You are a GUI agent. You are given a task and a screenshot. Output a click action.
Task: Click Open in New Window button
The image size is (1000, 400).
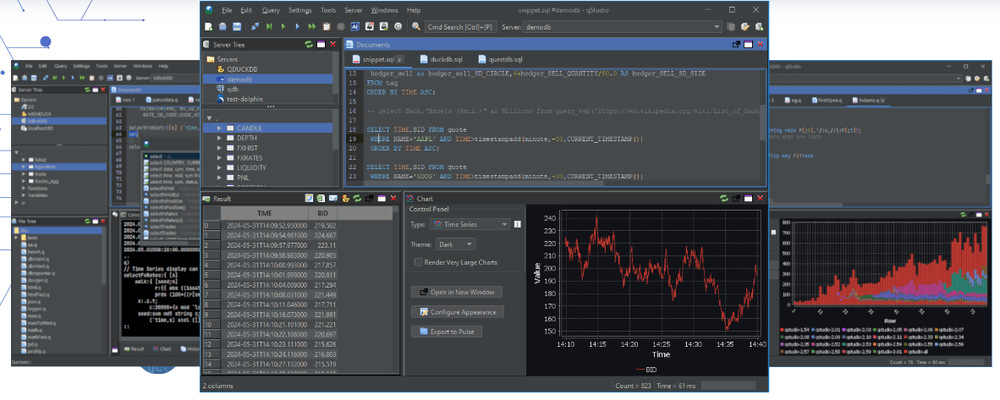coord(457,292)
